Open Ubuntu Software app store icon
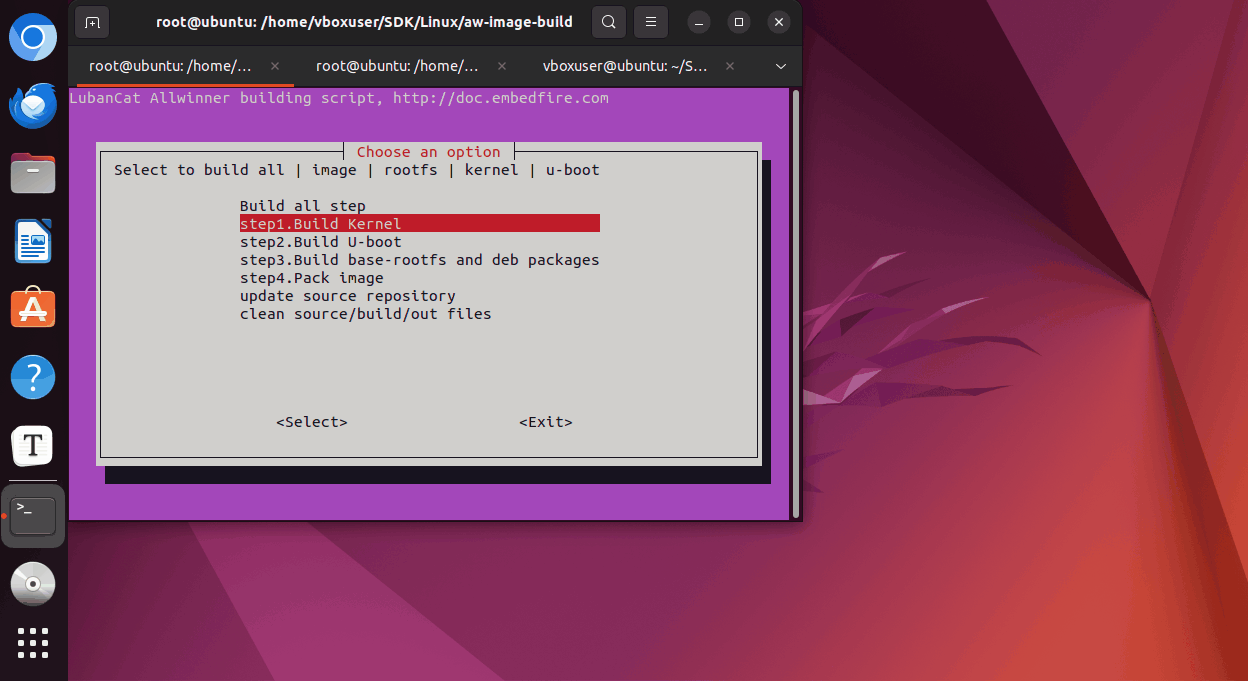This screenshot has width=1248, height=681. pos(33,309)
